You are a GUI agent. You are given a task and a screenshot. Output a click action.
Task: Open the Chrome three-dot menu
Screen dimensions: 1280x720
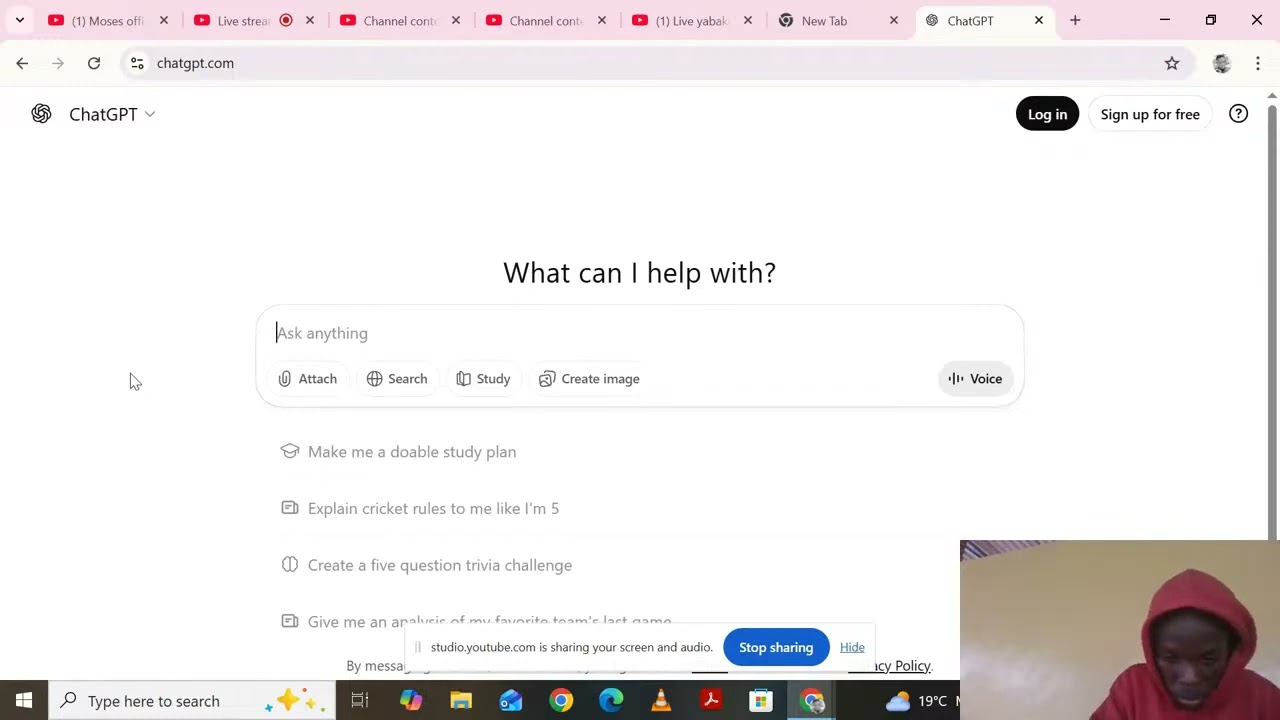1258,63
